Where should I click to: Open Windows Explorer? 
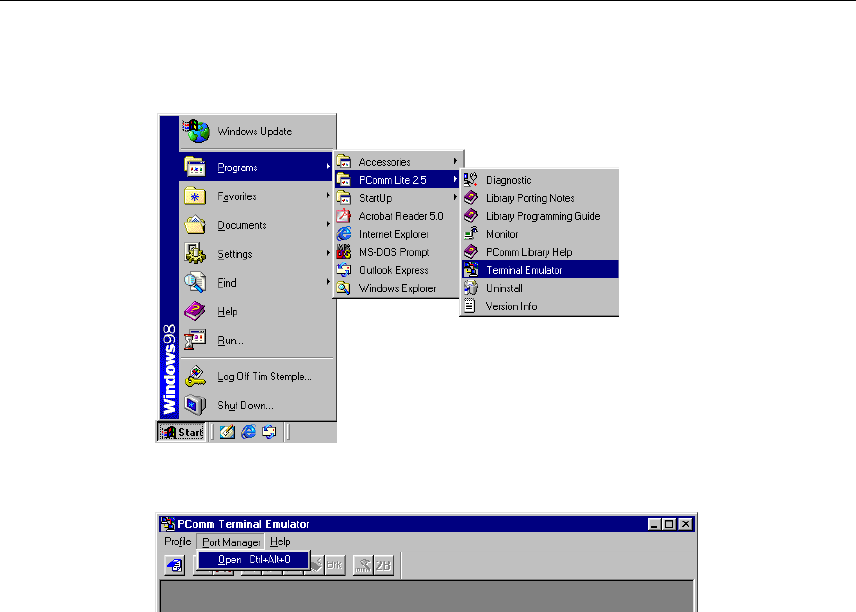pos(397,288)
